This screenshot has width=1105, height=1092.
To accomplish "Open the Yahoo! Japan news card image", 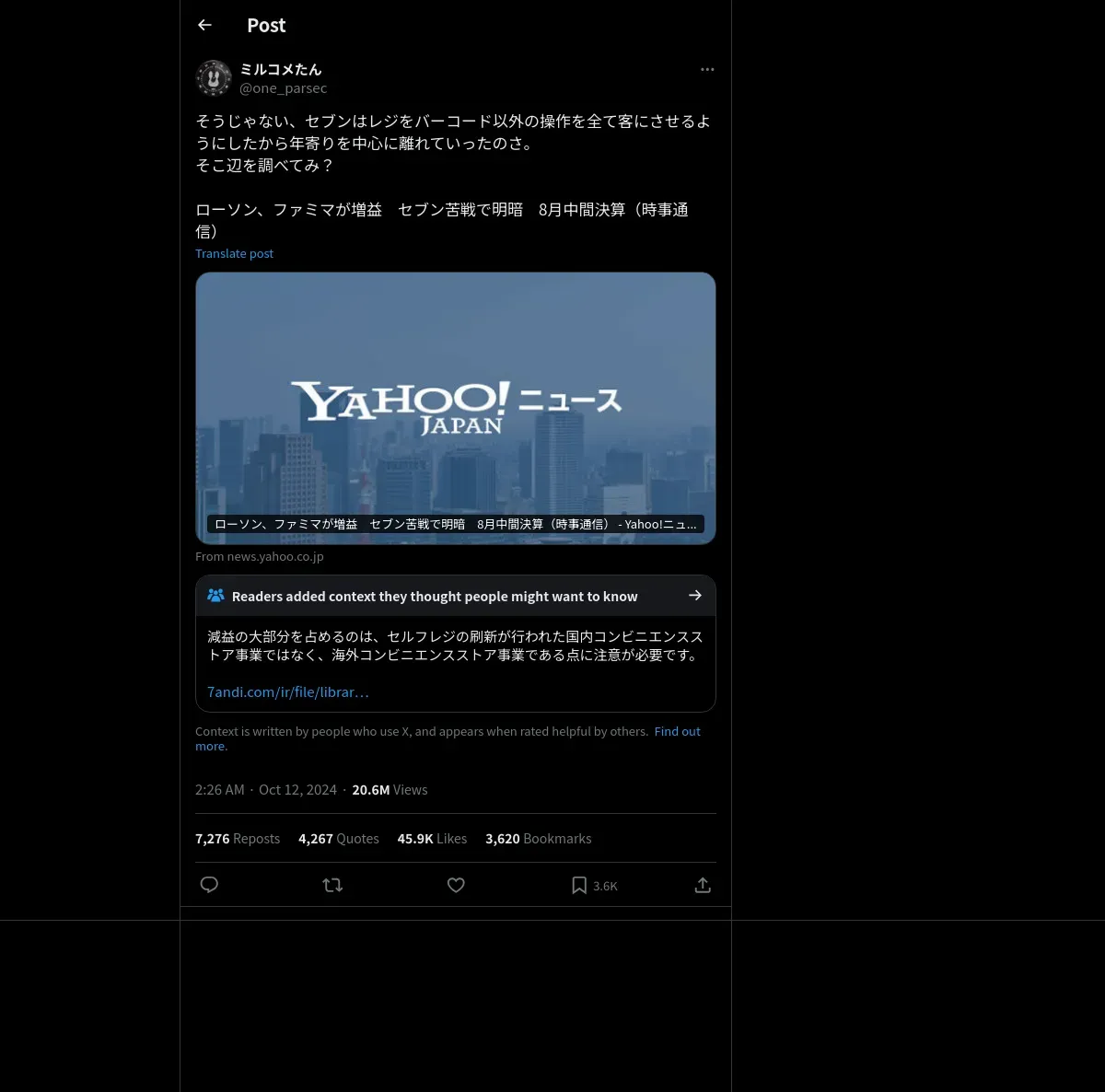I will pos(456,408).
